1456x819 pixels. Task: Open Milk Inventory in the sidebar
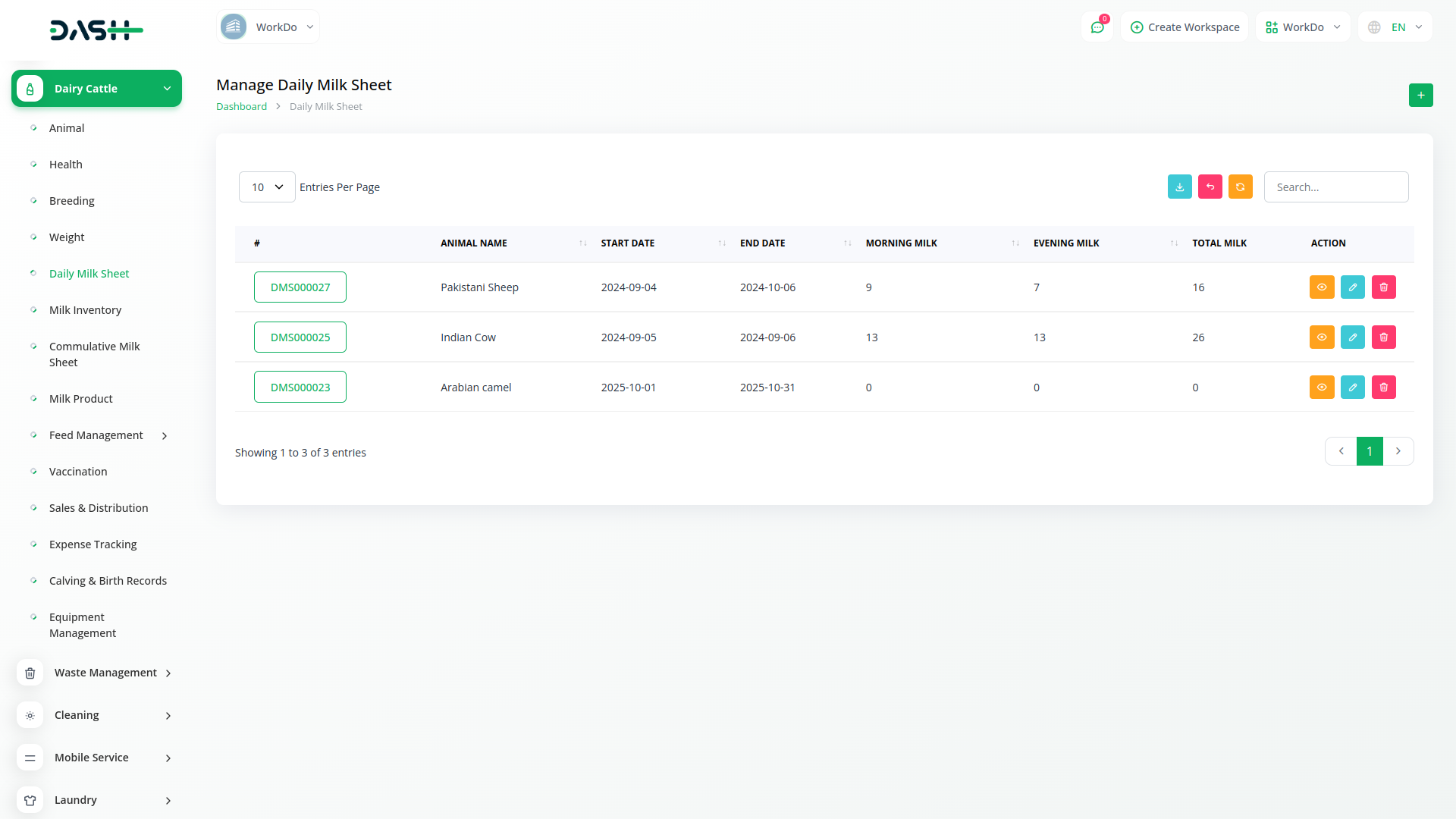pyautogui.click(x=85, y=310)
